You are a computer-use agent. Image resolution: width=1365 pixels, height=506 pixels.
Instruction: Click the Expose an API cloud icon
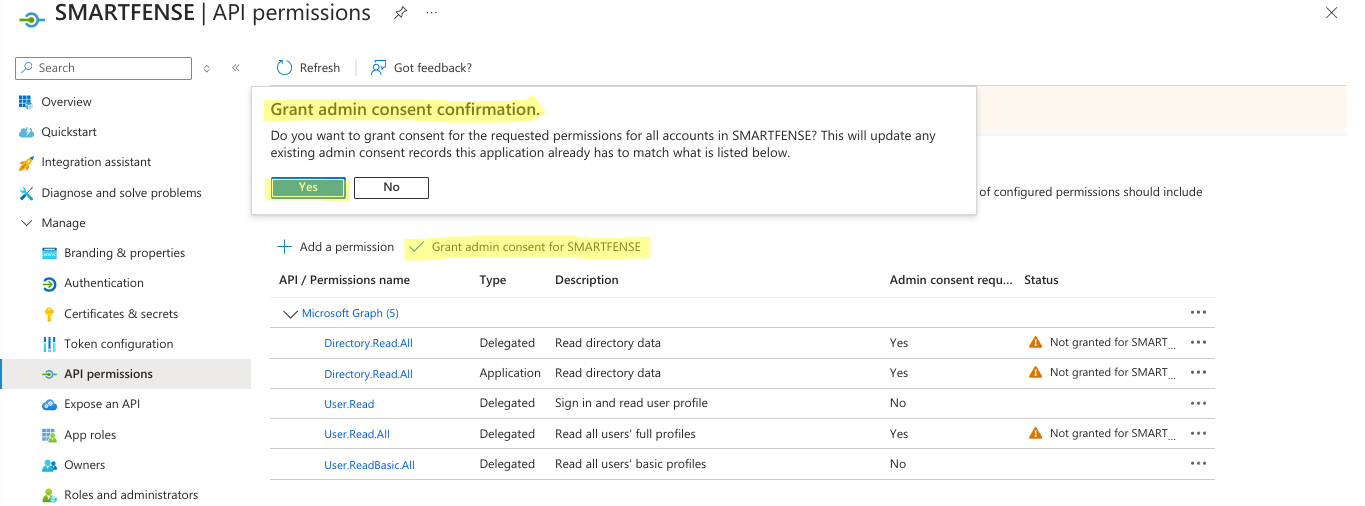pos(49,404)
